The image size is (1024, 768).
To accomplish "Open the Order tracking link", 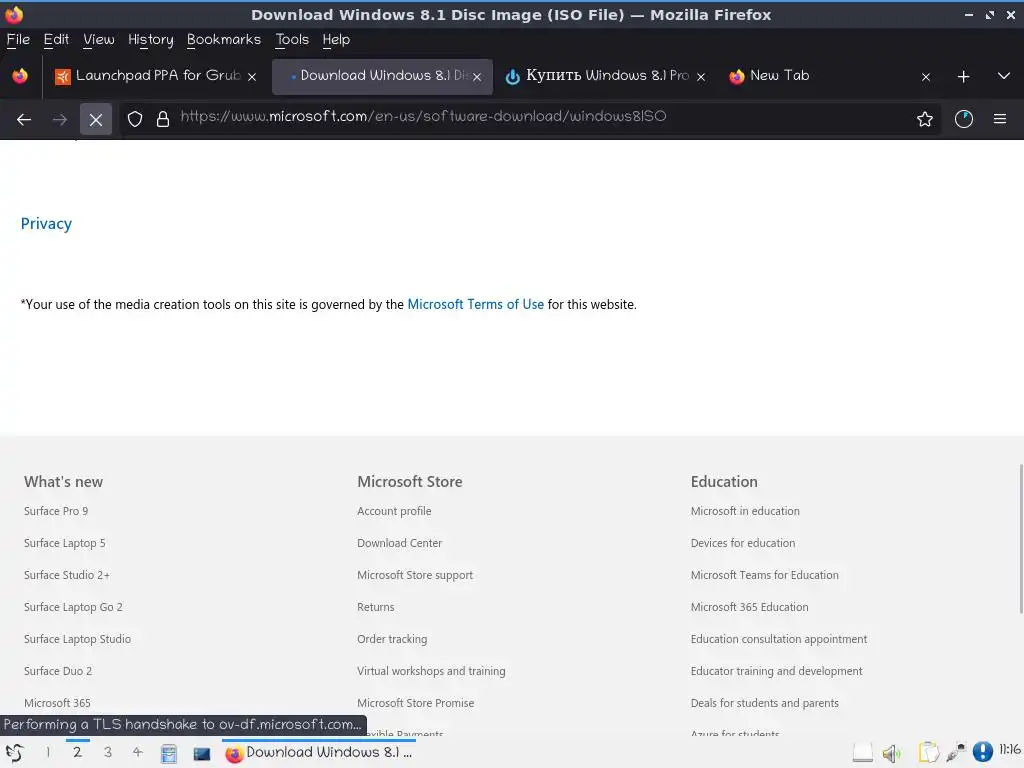I will tap(392, 639).
